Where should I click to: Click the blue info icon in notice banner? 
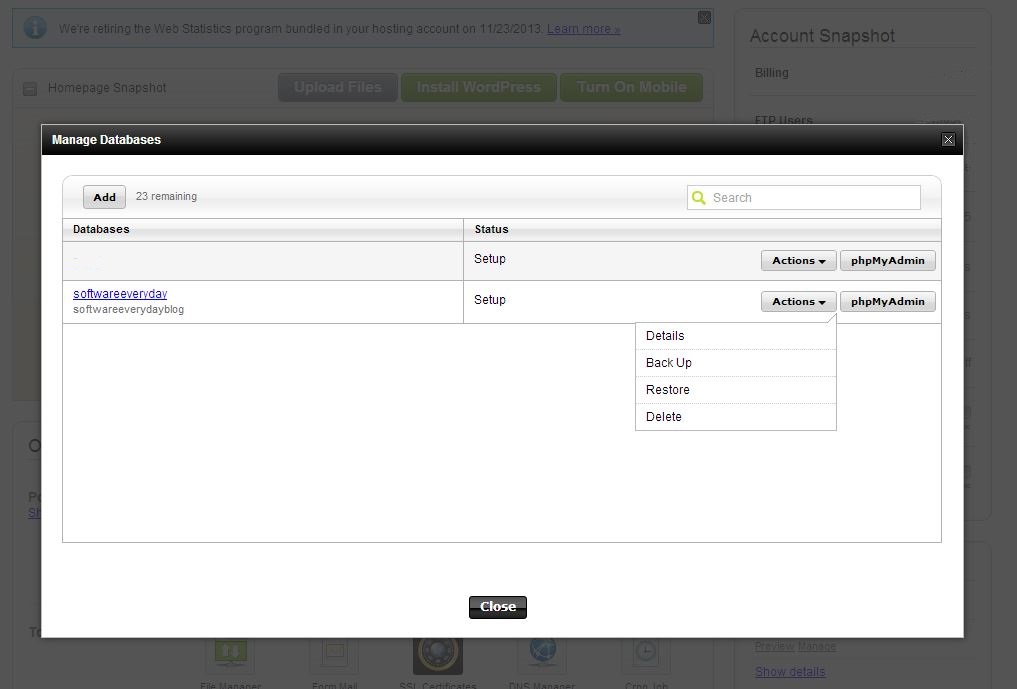(x=35, y=28)
